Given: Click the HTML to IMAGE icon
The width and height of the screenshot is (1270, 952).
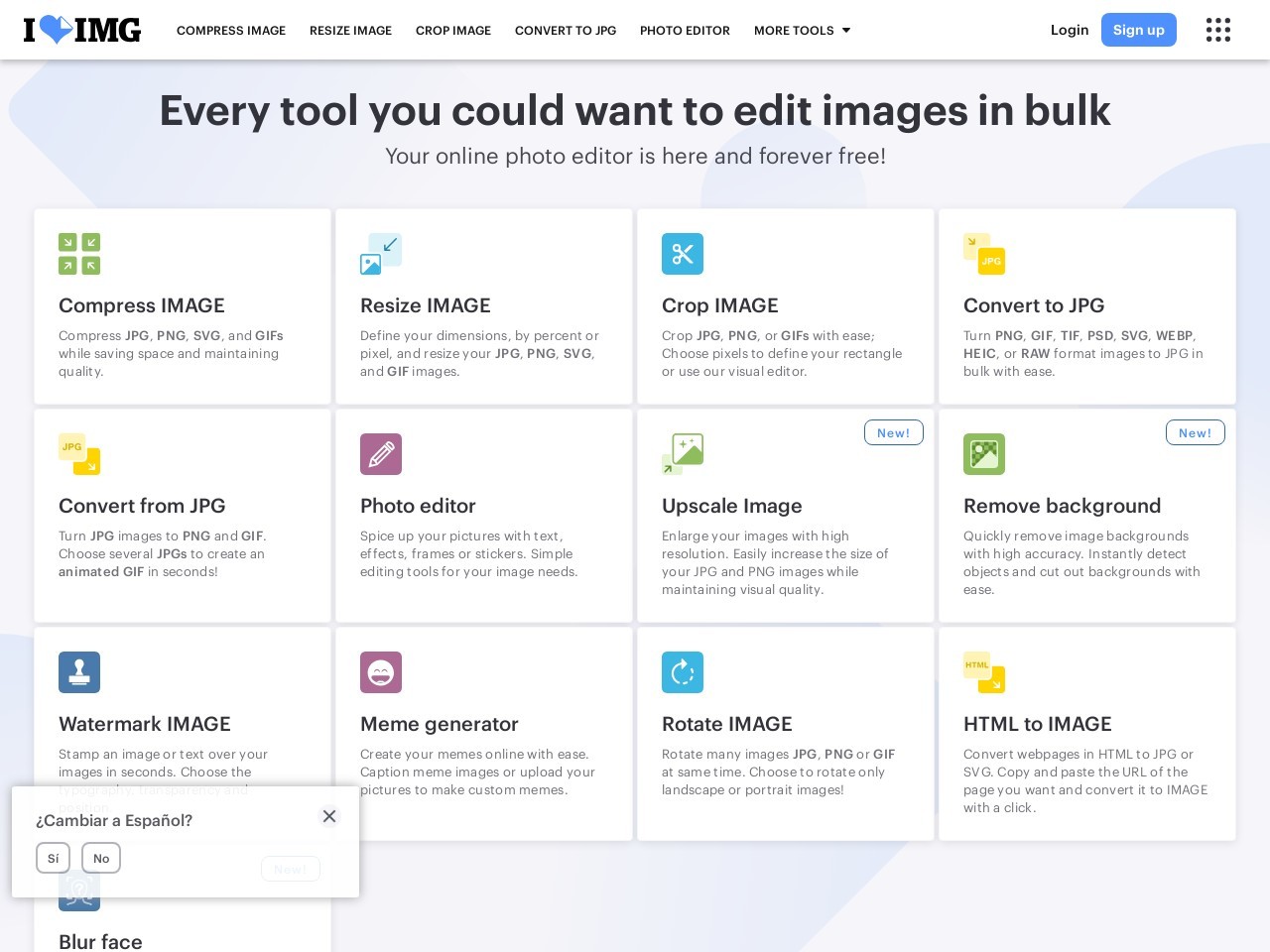Looking at the screenshot, I should click(x=984, y=672).
